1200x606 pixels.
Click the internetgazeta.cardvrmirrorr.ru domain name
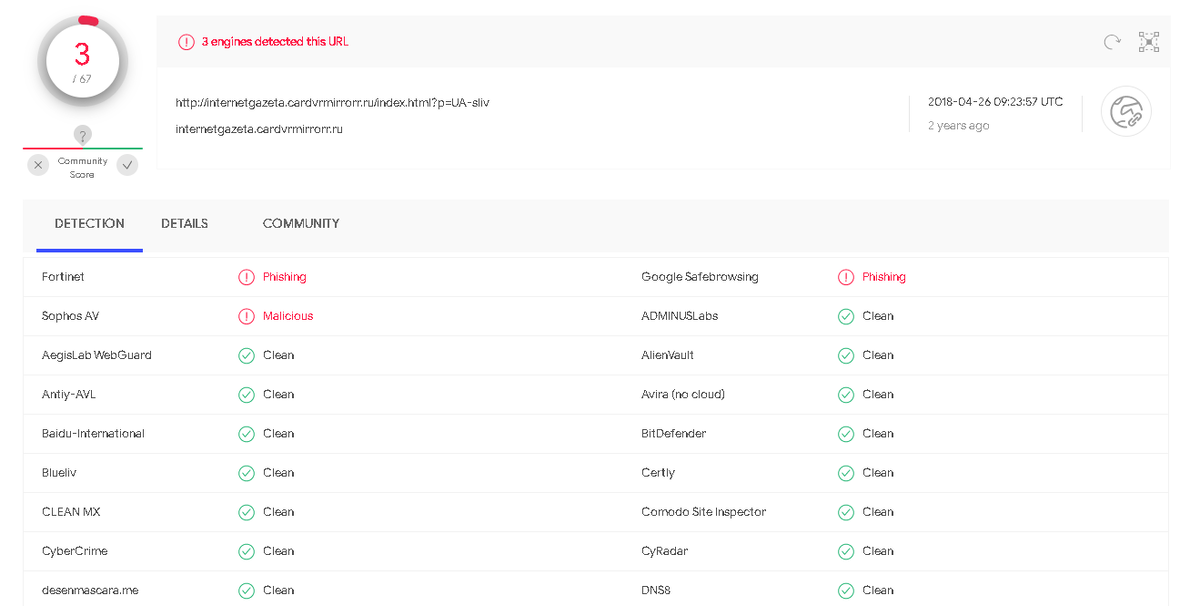(259, 129)
